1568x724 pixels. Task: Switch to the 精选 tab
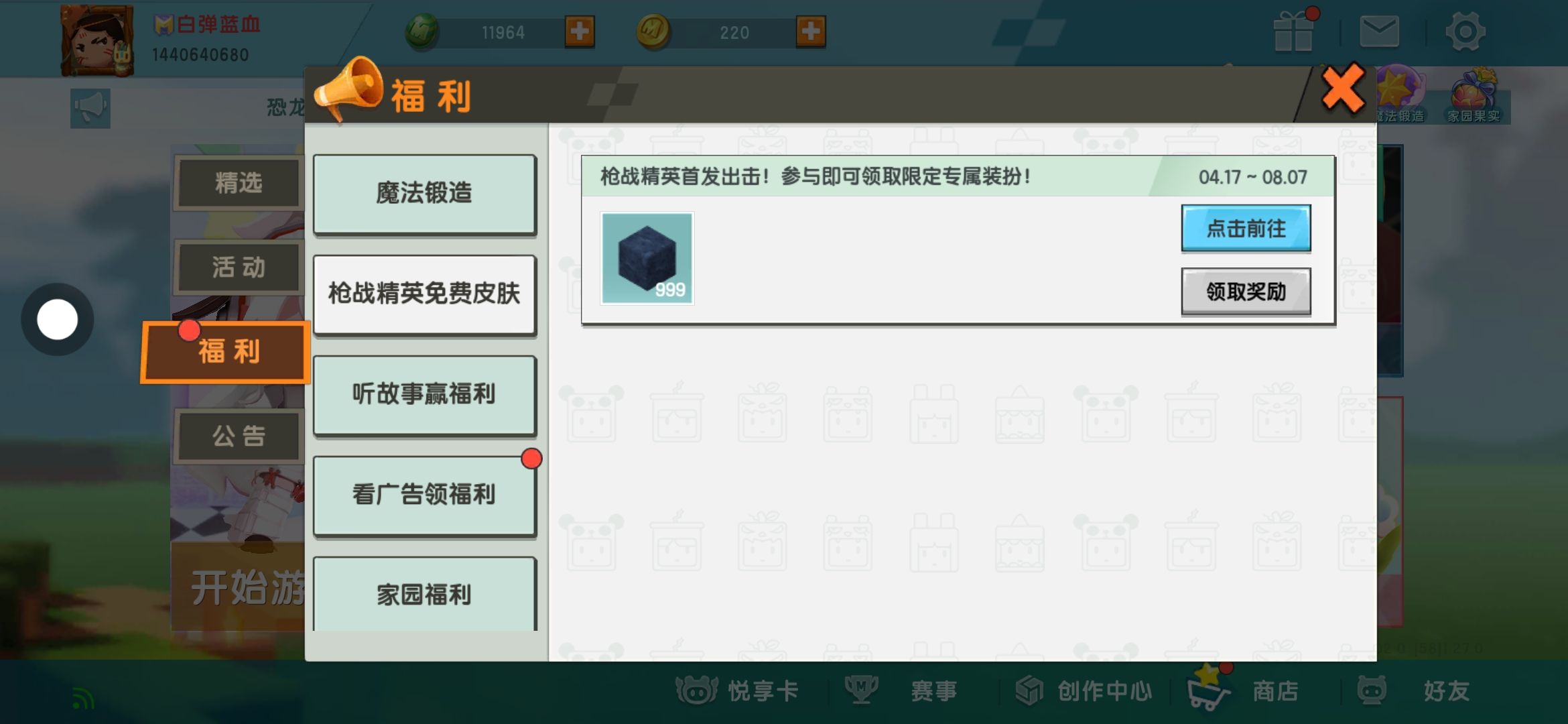tap(239, 182)
